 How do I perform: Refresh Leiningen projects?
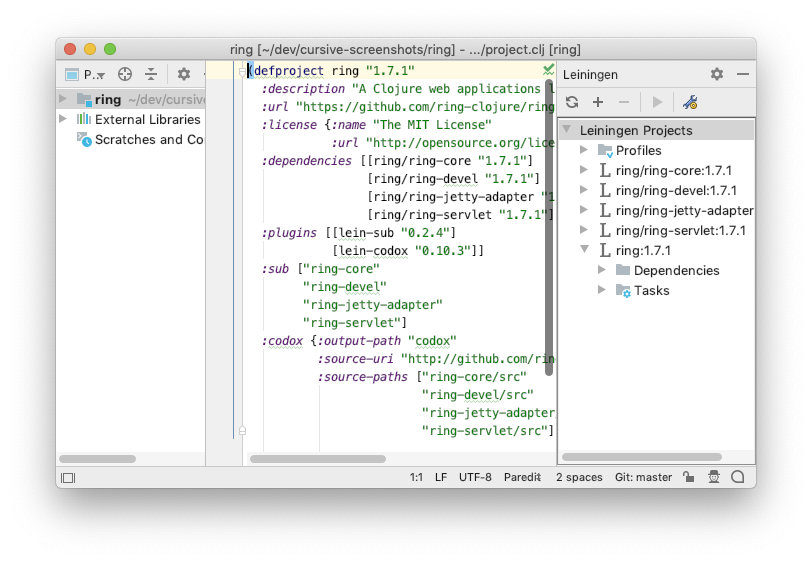click(x=572, y=102)
